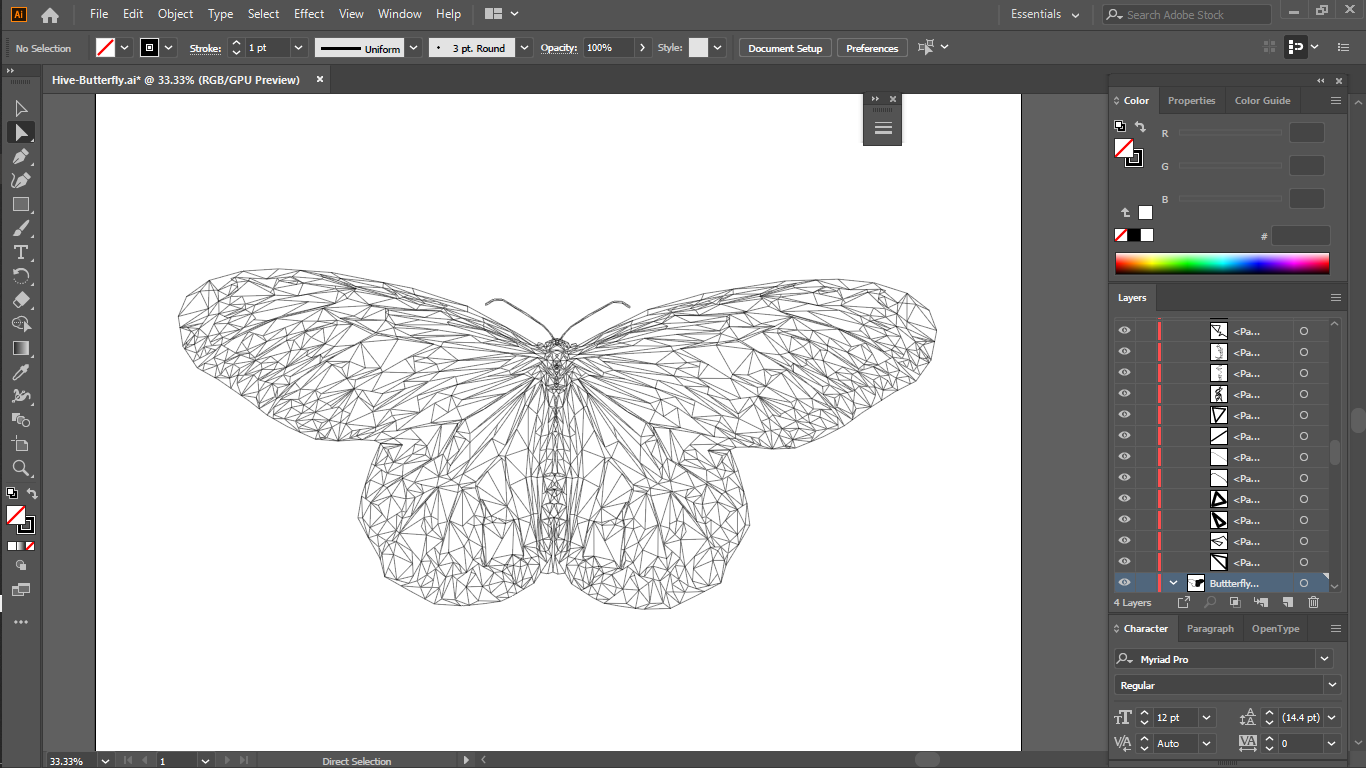Select the Type tool
Image resolution: width=1366 pixels, height=768 pixels.
21,252
